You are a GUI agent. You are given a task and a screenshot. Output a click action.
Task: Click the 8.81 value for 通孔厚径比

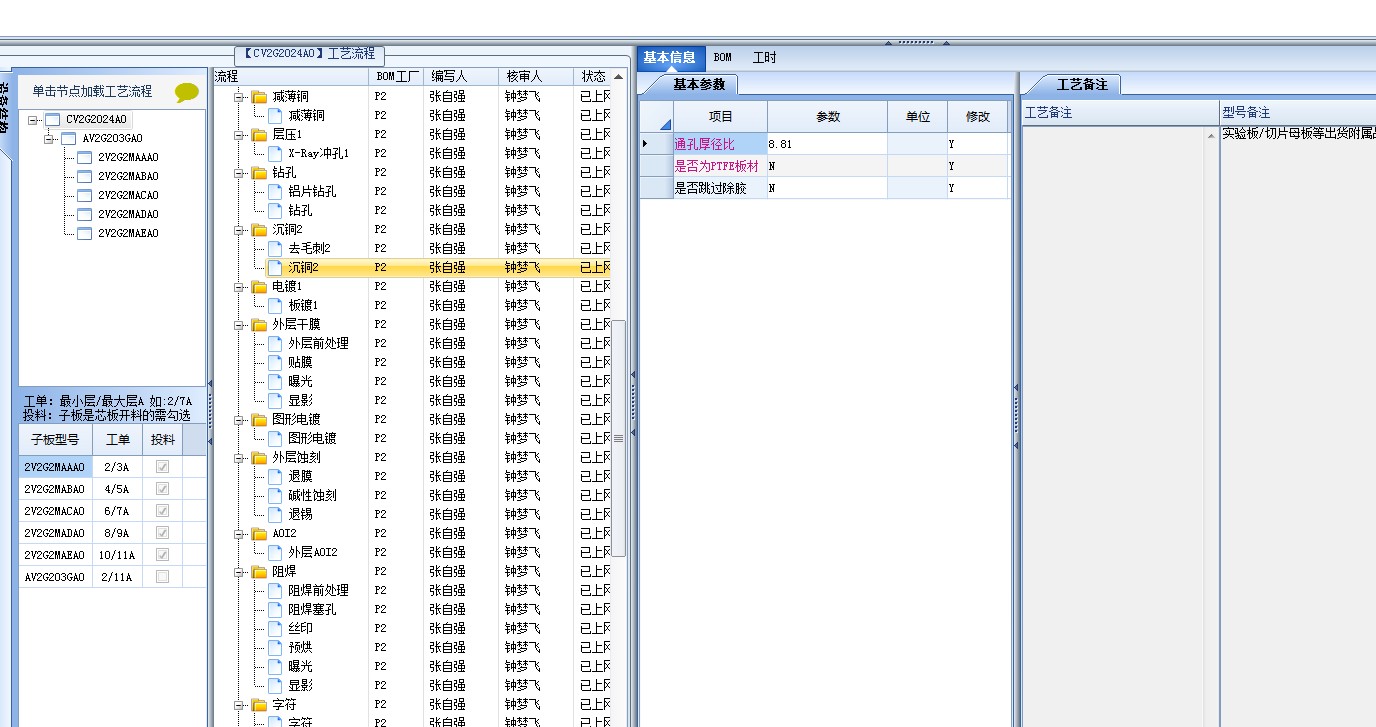click(827, 145)
